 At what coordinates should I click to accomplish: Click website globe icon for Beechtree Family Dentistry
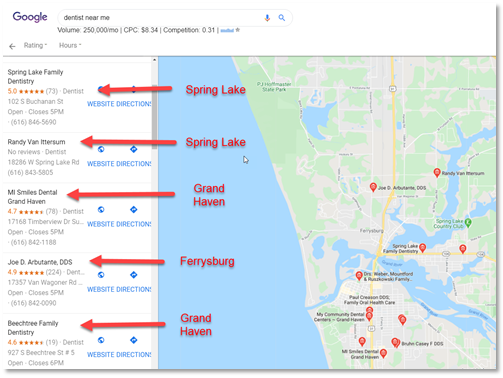(x=101, y=340)
